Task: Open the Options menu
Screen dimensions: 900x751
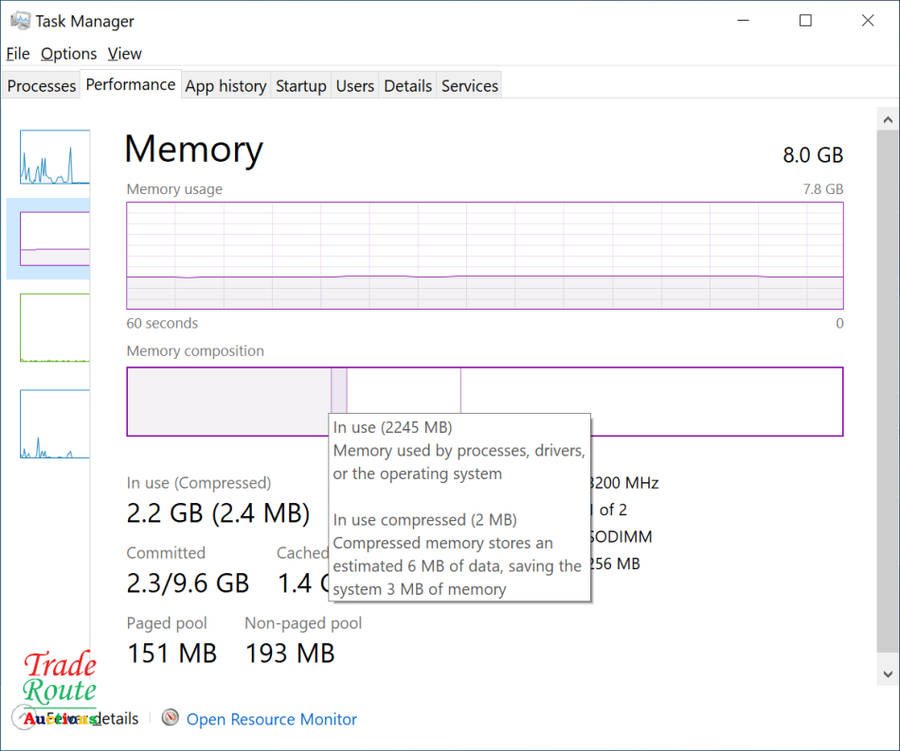Action: coord(69,54)
